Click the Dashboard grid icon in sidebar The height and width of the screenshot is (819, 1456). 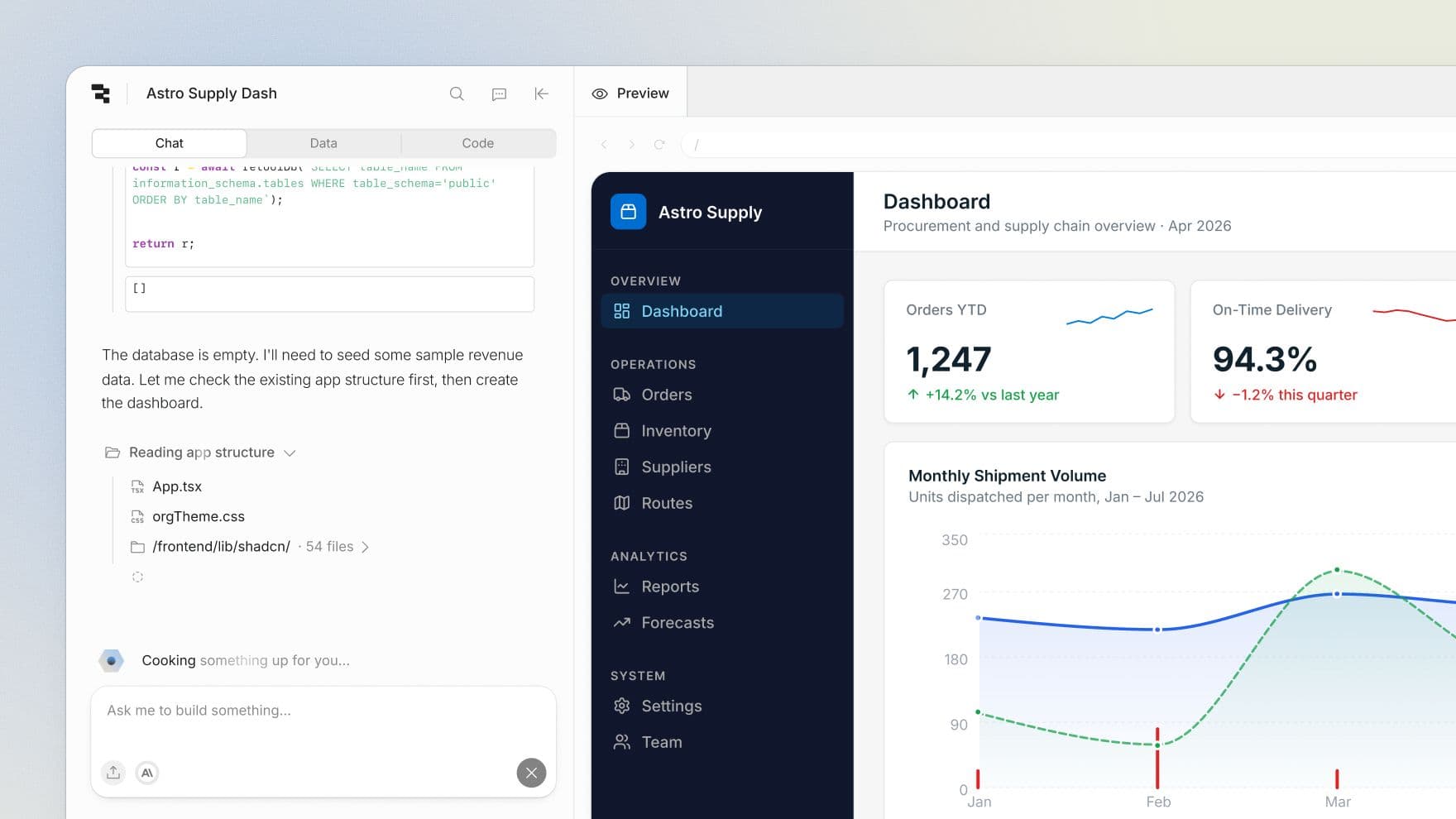pyautogui.click(x=622, y=311)
